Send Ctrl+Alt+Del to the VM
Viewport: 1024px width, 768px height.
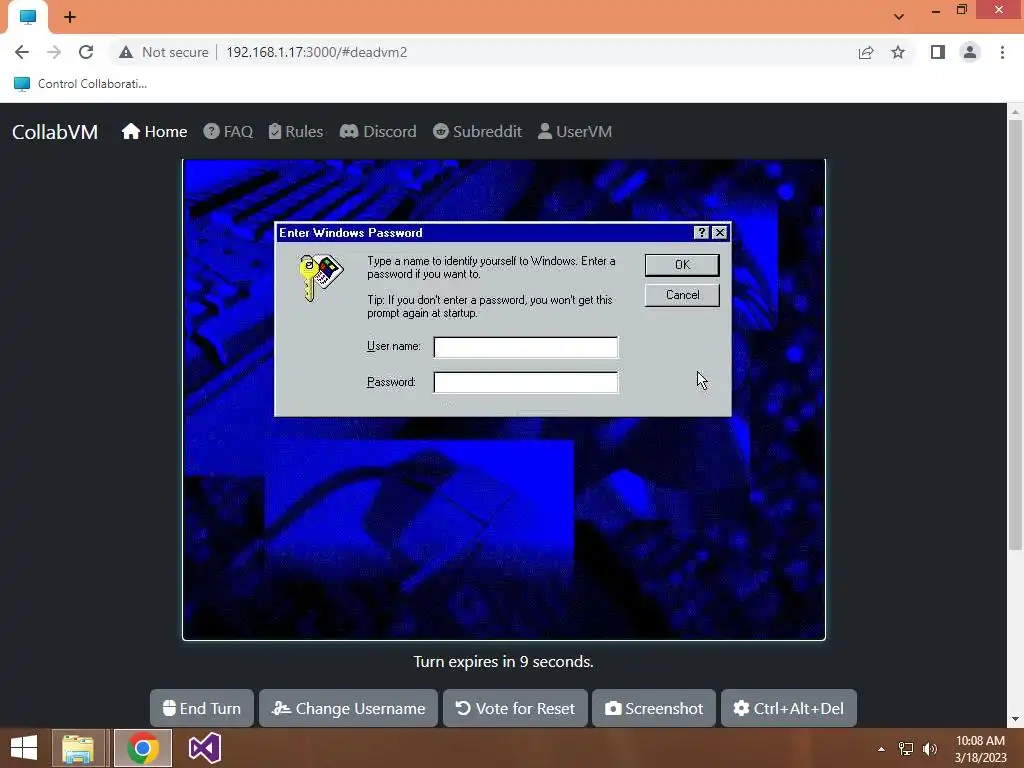[x=789, y=709]
